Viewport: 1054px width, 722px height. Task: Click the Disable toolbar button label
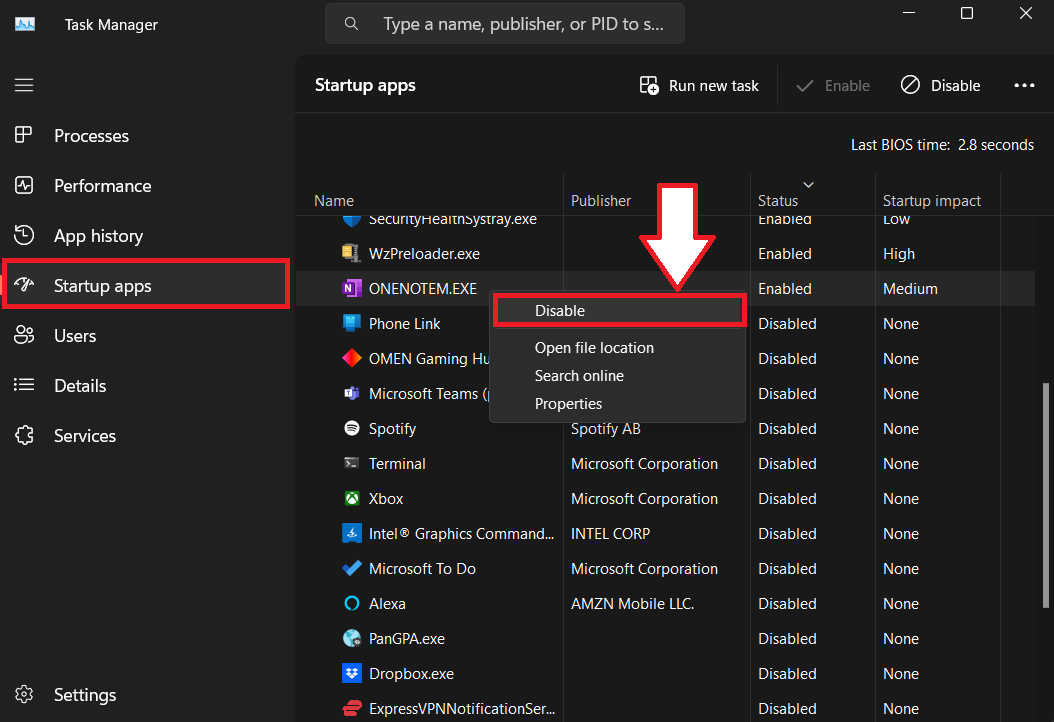coord(955,85)
